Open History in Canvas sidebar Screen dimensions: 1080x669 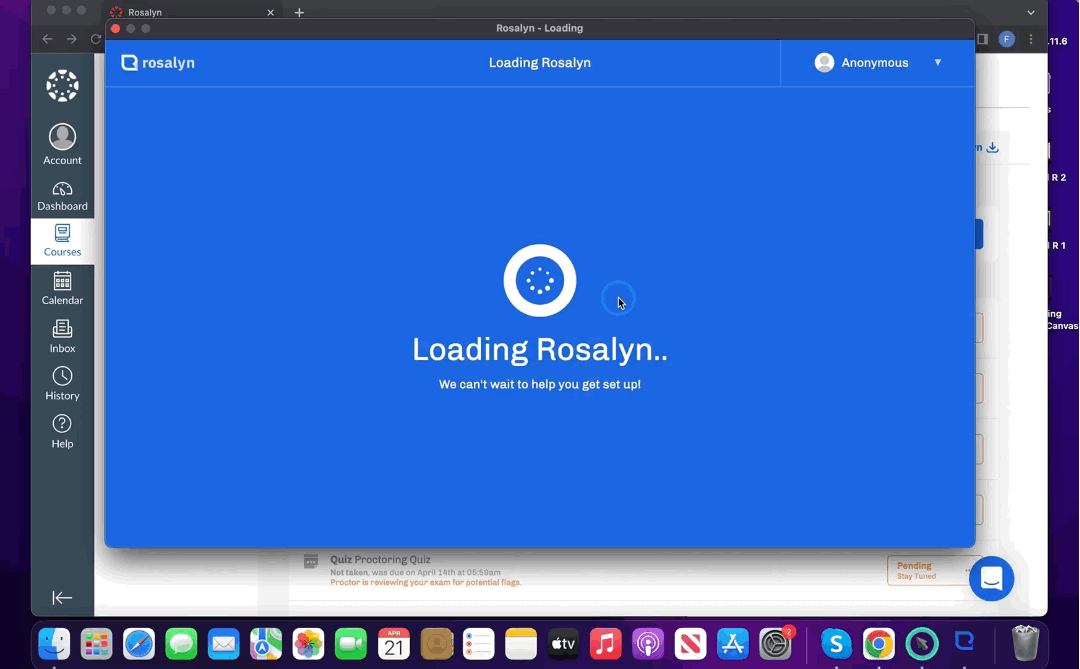click(x=62, y=384)
